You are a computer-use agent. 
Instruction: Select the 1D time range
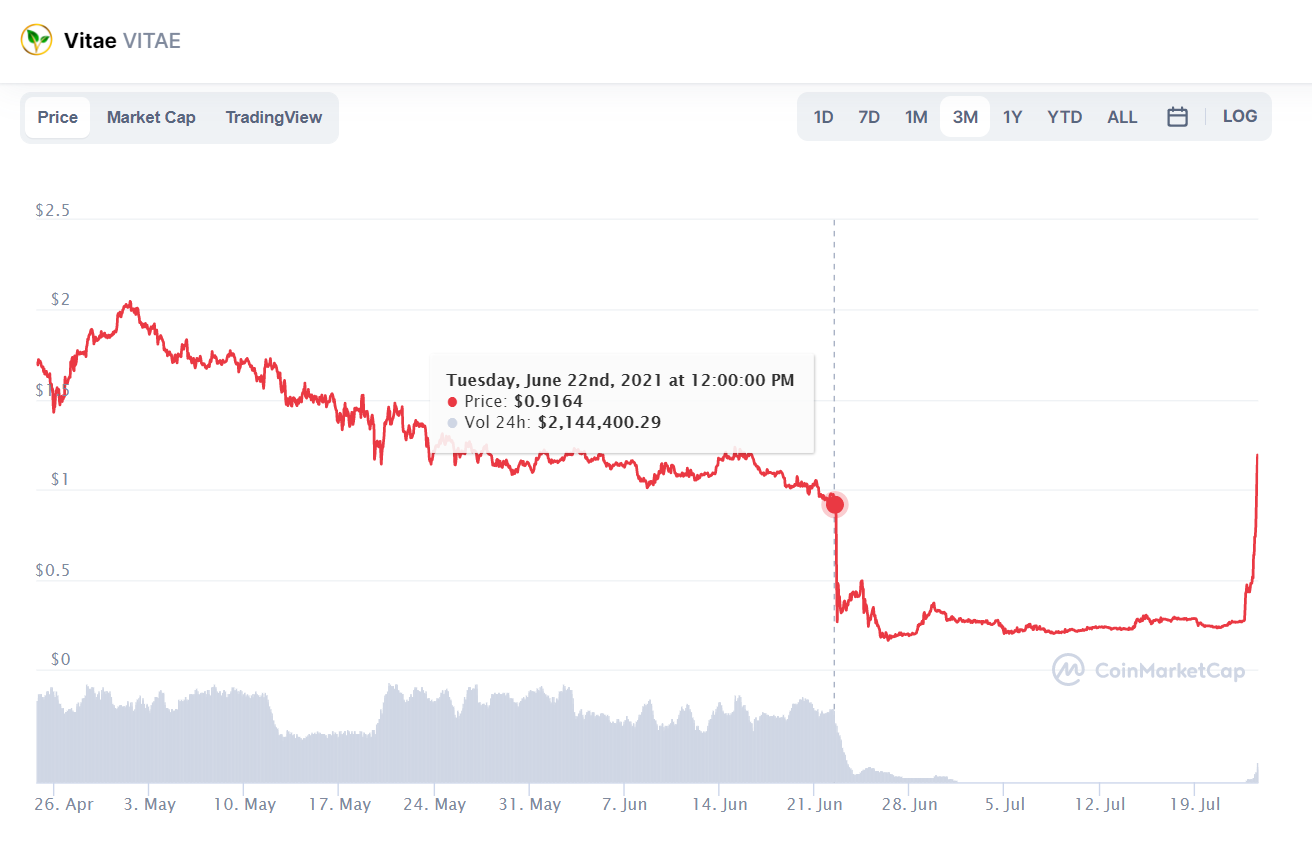(823, 117)
